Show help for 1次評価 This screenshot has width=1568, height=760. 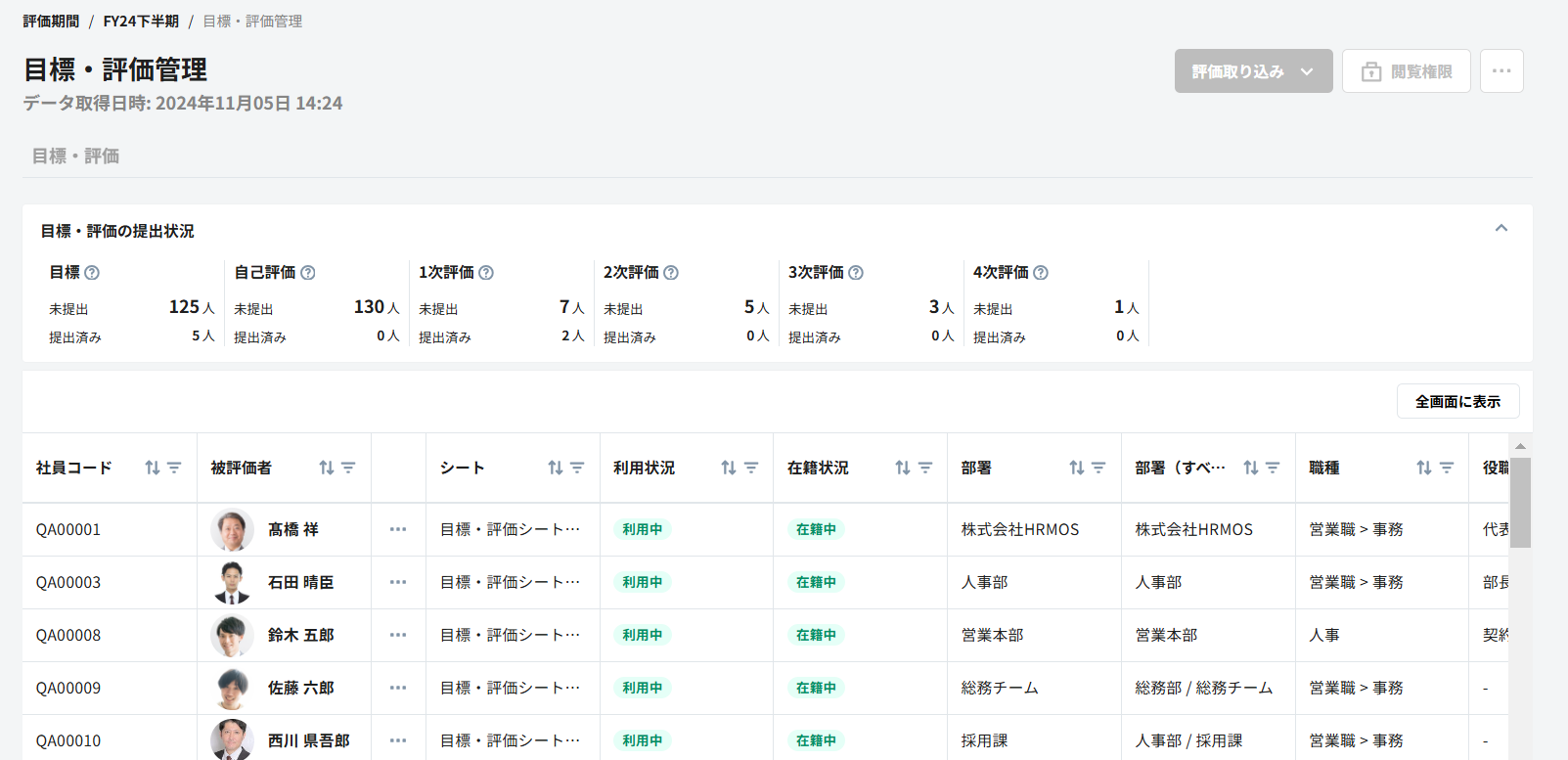486,273
